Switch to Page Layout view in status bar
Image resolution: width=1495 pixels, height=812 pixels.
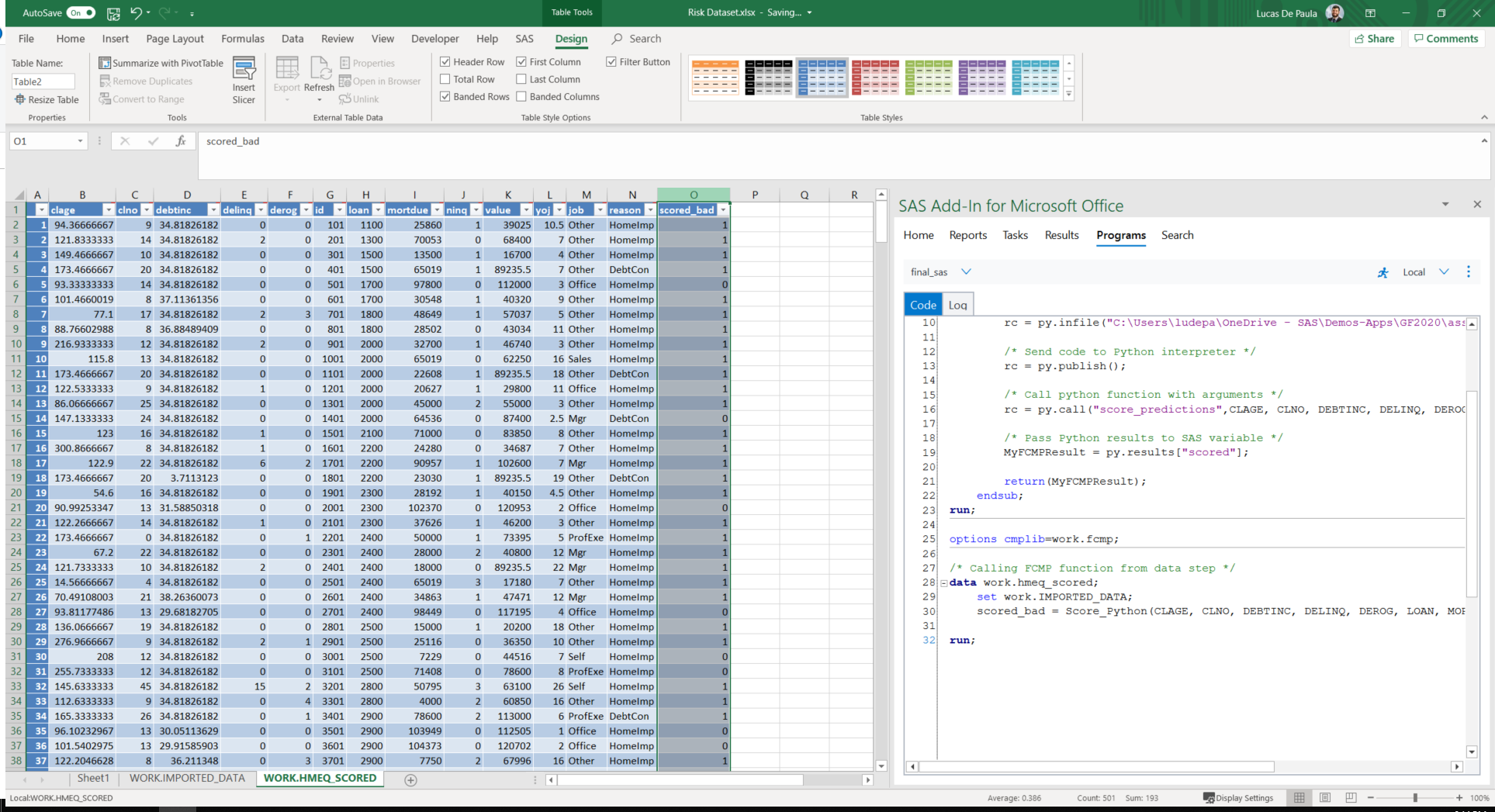[x=1325, y=797]
